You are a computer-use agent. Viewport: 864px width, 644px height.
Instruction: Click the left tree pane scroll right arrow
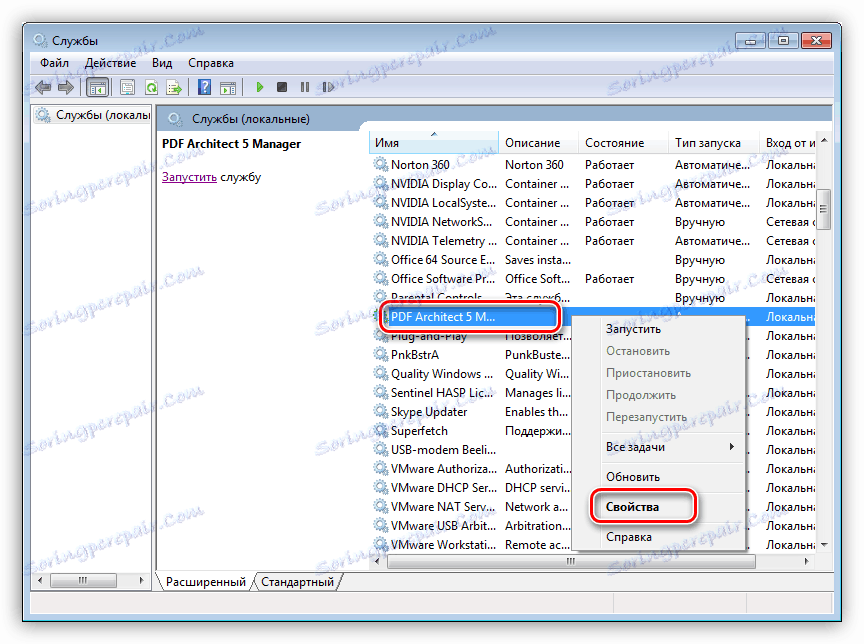141,580
